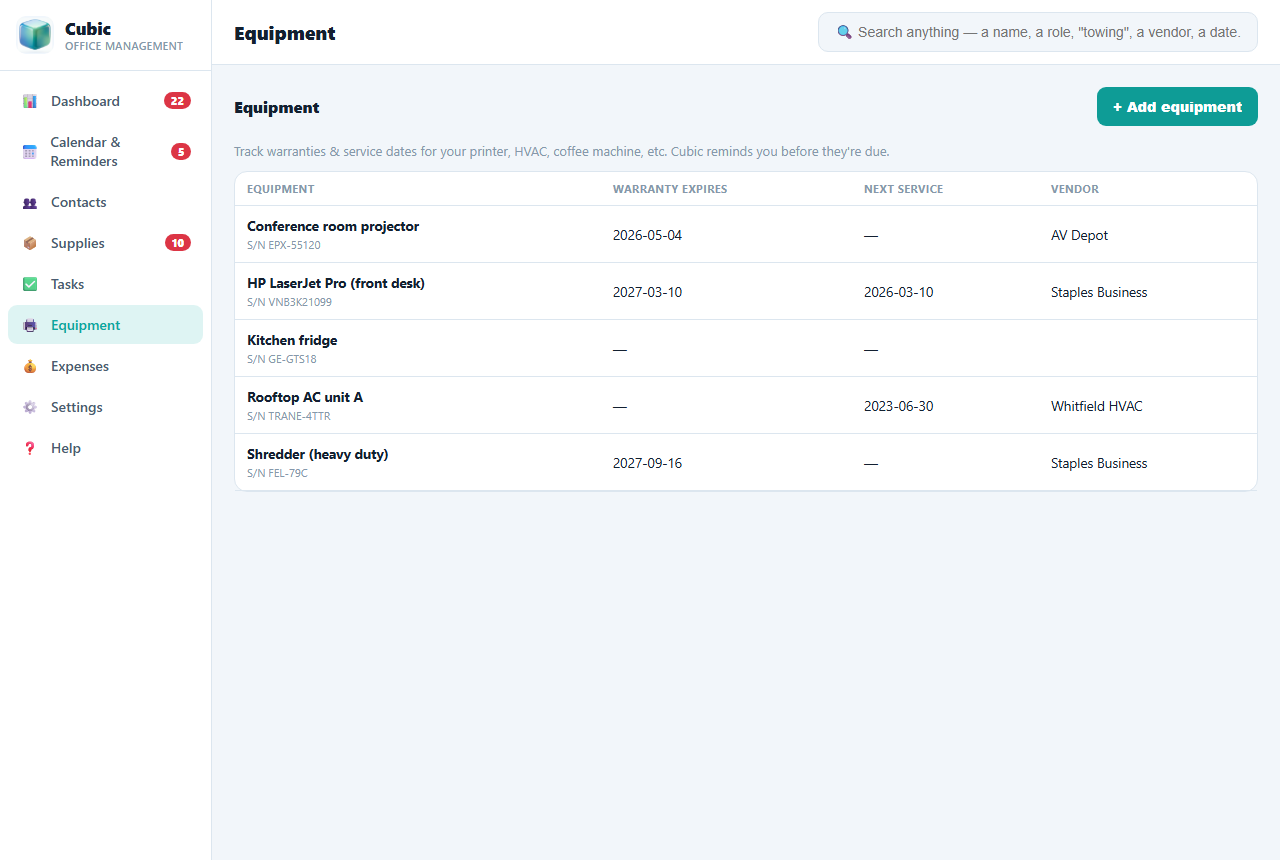Select Equipment in the sidebar
Screen dimensions: 1280x860
tap(105, 325)
